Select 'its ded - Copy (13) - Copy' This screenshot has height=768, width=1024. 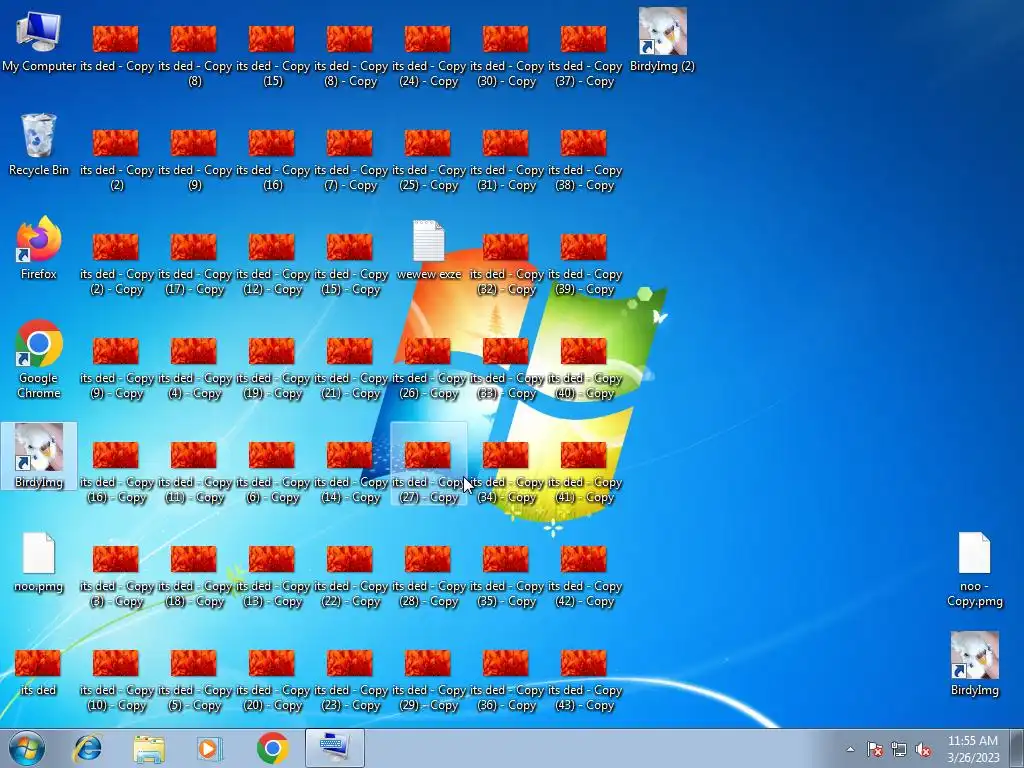(272, 577)
